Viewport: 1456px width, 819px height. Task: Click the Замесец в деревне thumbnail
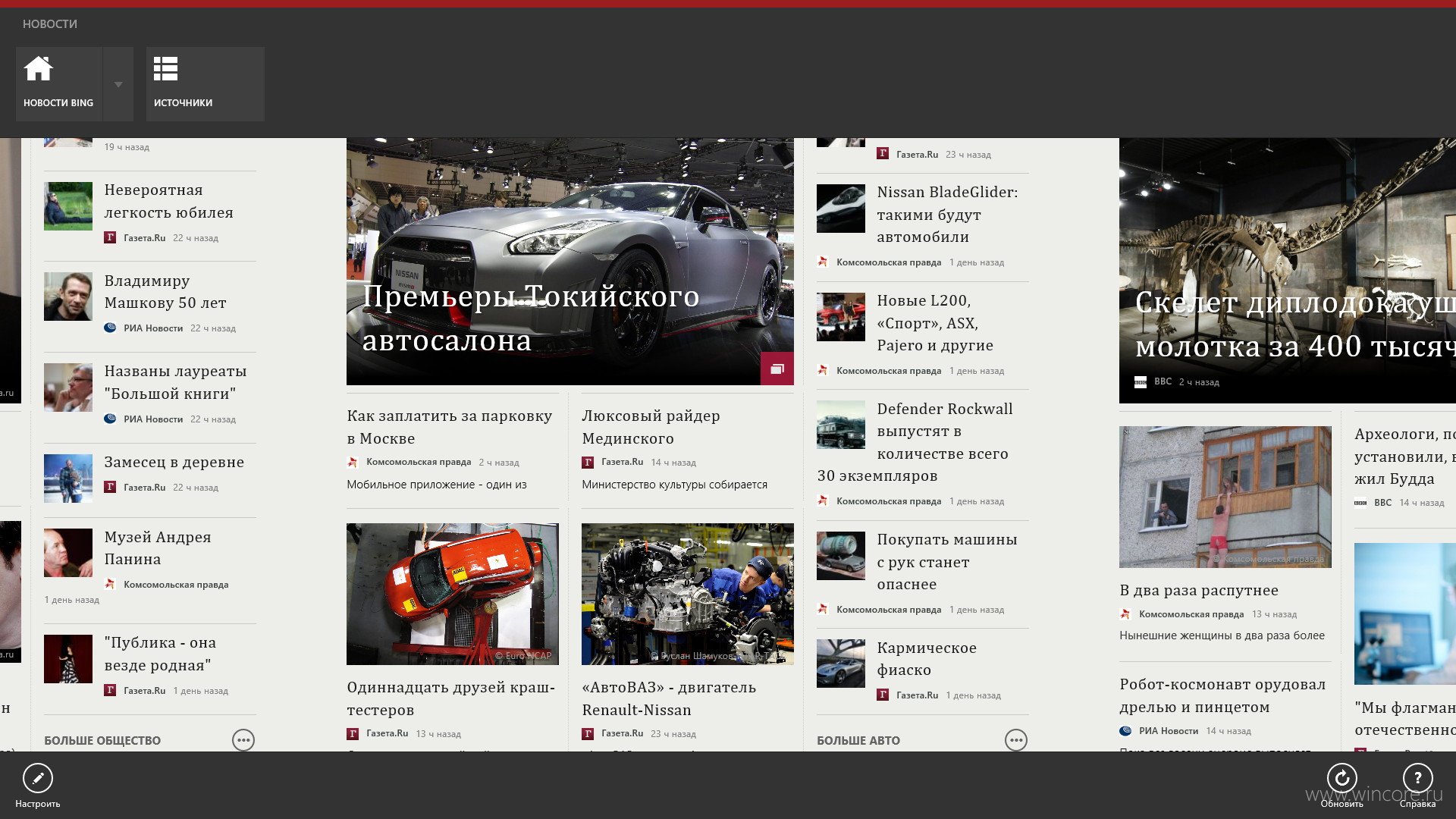point(68,479)
